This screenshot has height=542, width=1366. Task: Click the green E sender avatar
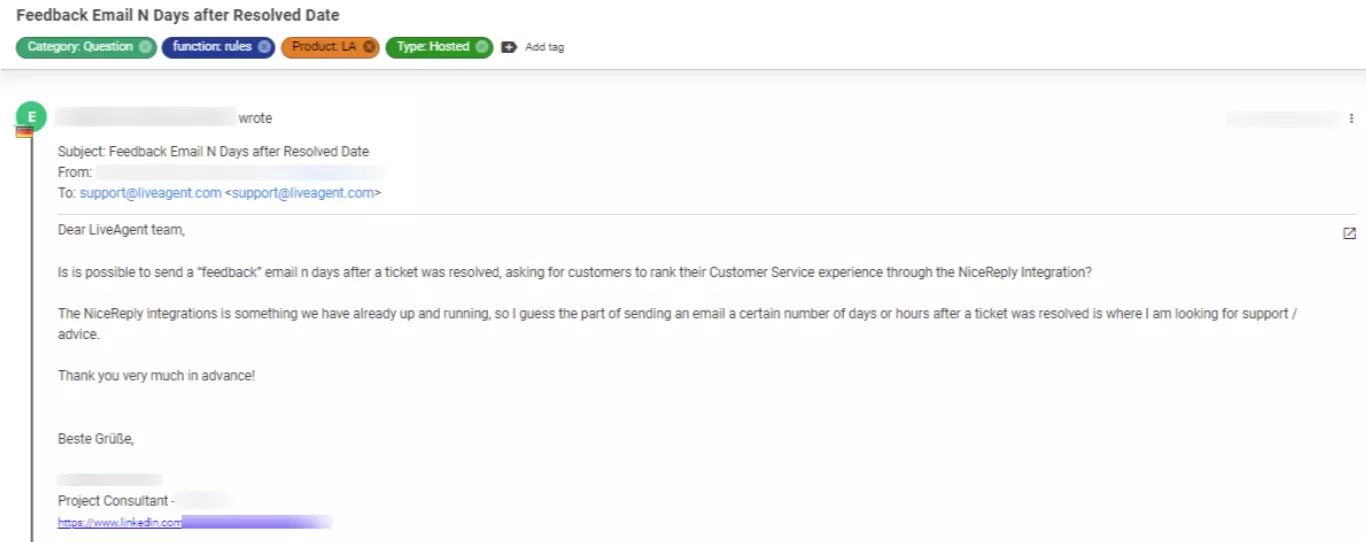(x=32, y=117)
